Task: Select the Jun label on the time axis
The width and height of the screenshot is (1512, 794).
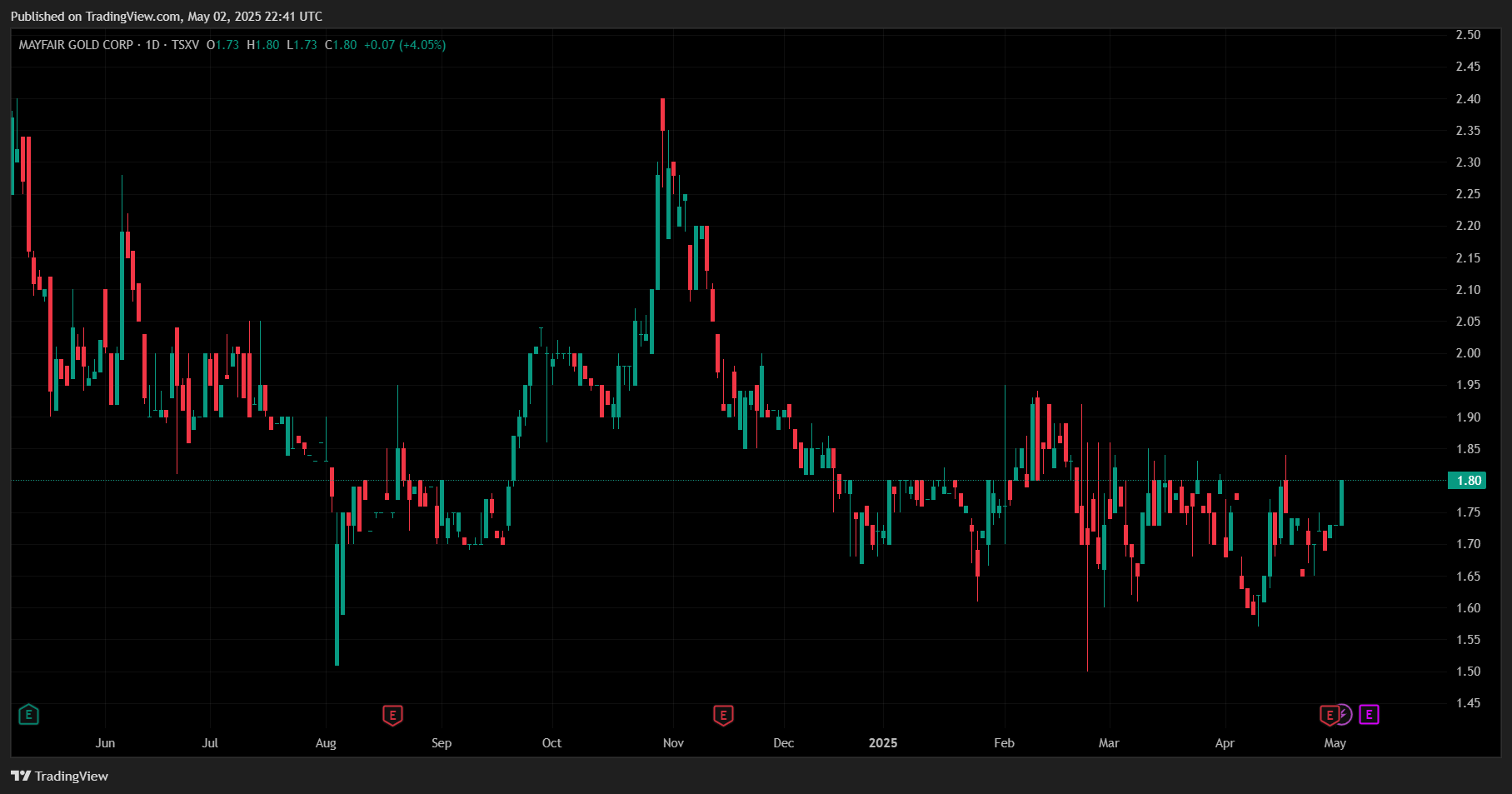Action: [105, 743]
